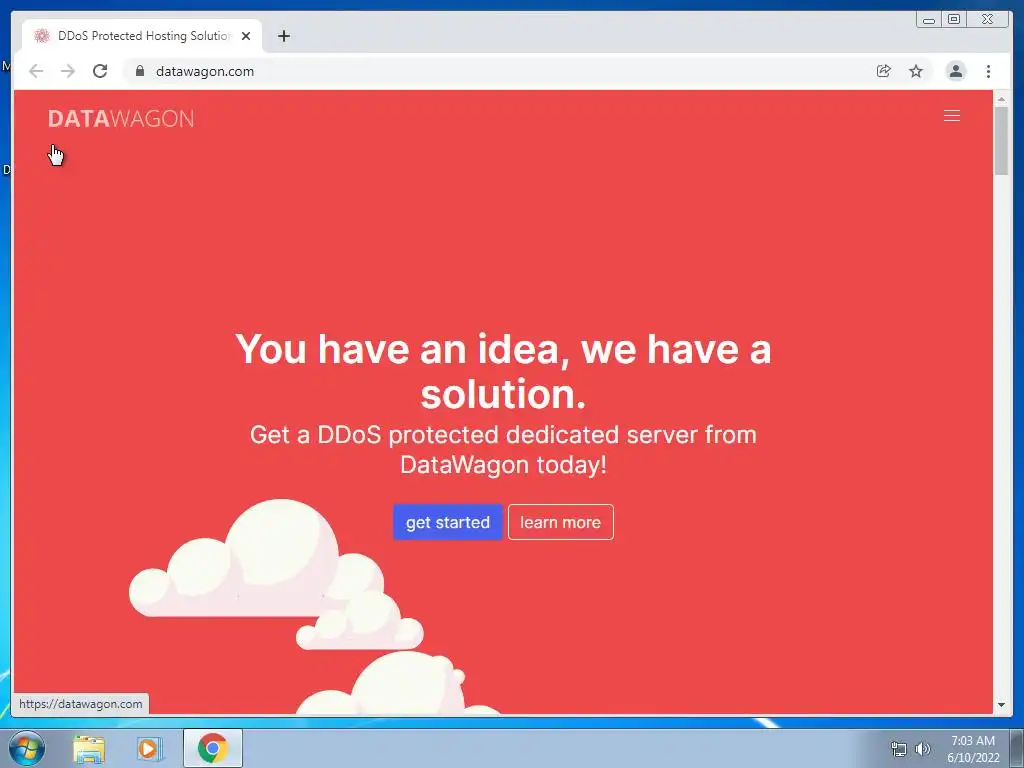
Task: Click the tab's DataWagon favicon
Action: [x=42, y=36]
